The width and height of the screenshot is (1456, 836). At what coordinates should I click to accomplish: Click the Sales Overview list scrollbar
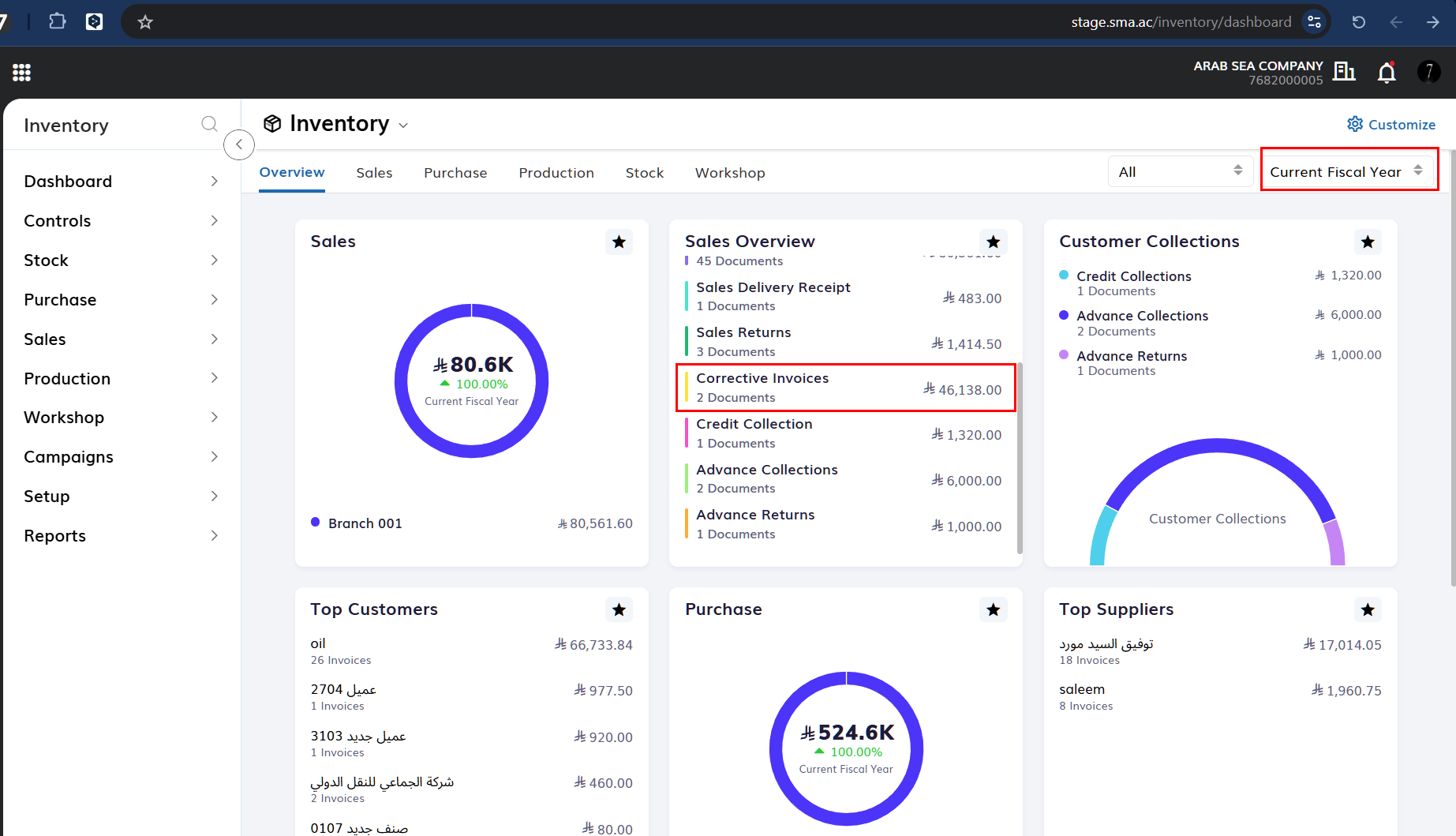[x=1020, y=458]
